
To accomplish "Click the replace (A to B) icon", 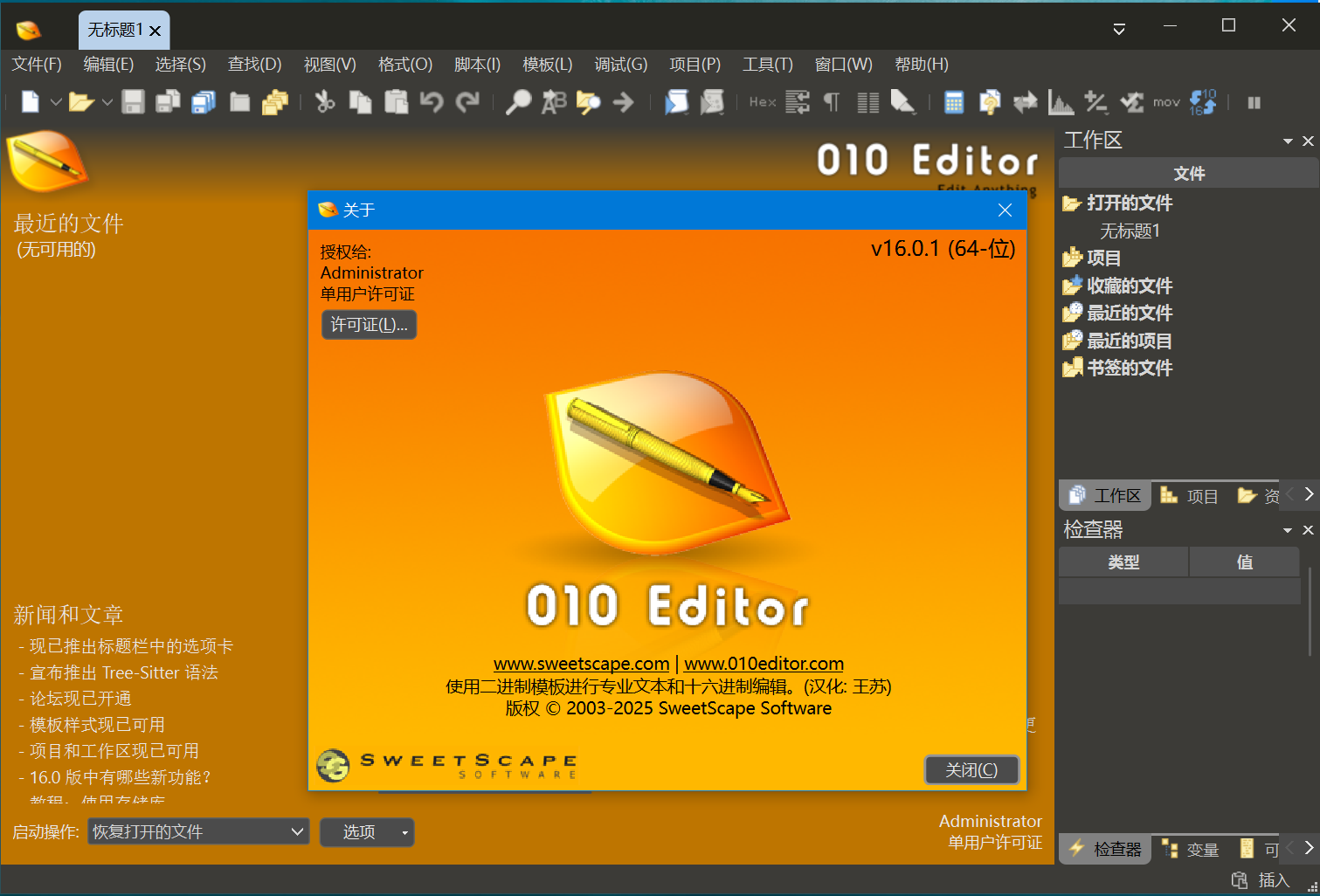I will tap(554, 102).
